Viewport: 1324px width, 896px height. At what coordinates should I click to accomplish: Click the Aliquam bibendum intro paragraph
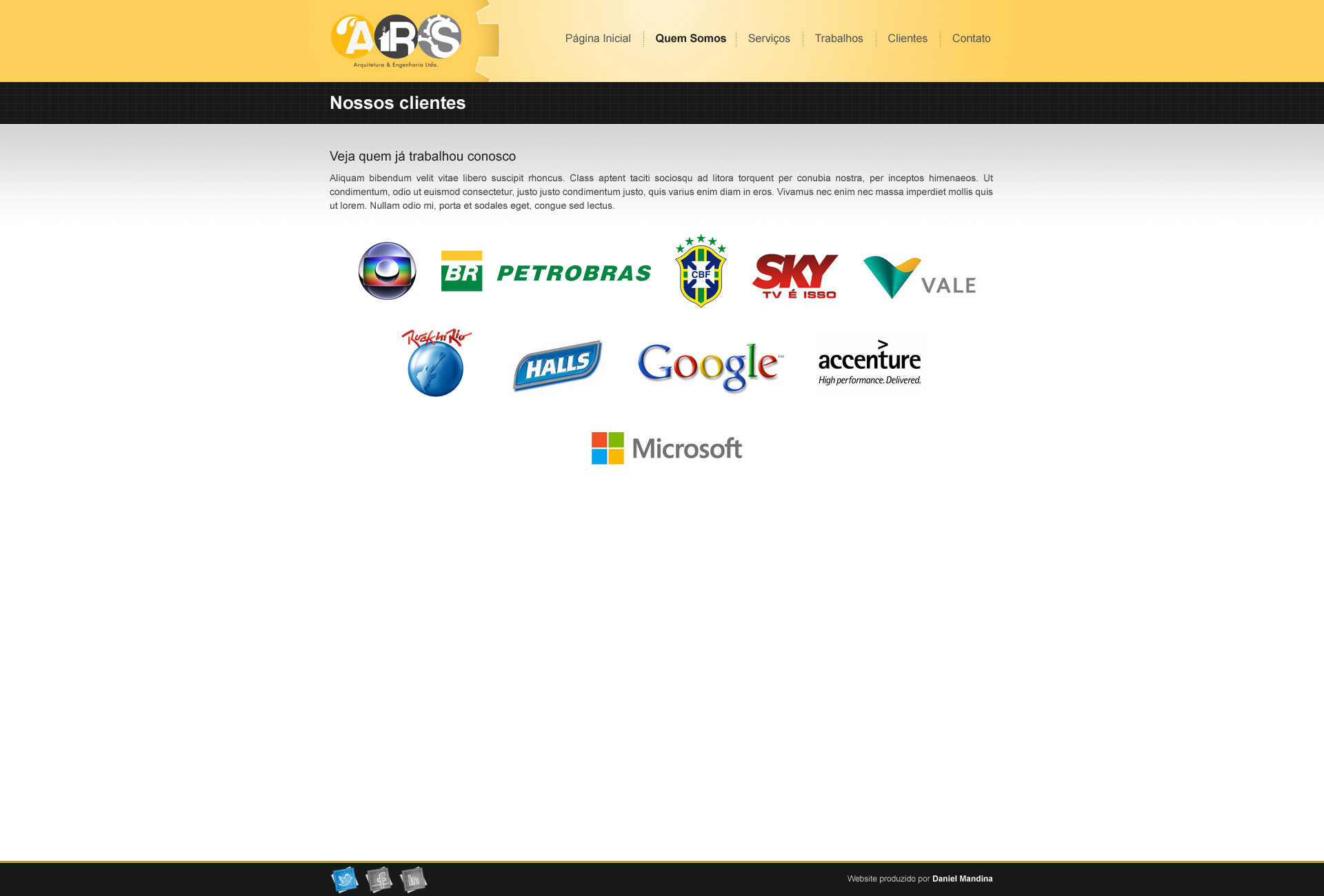(661, 192)
